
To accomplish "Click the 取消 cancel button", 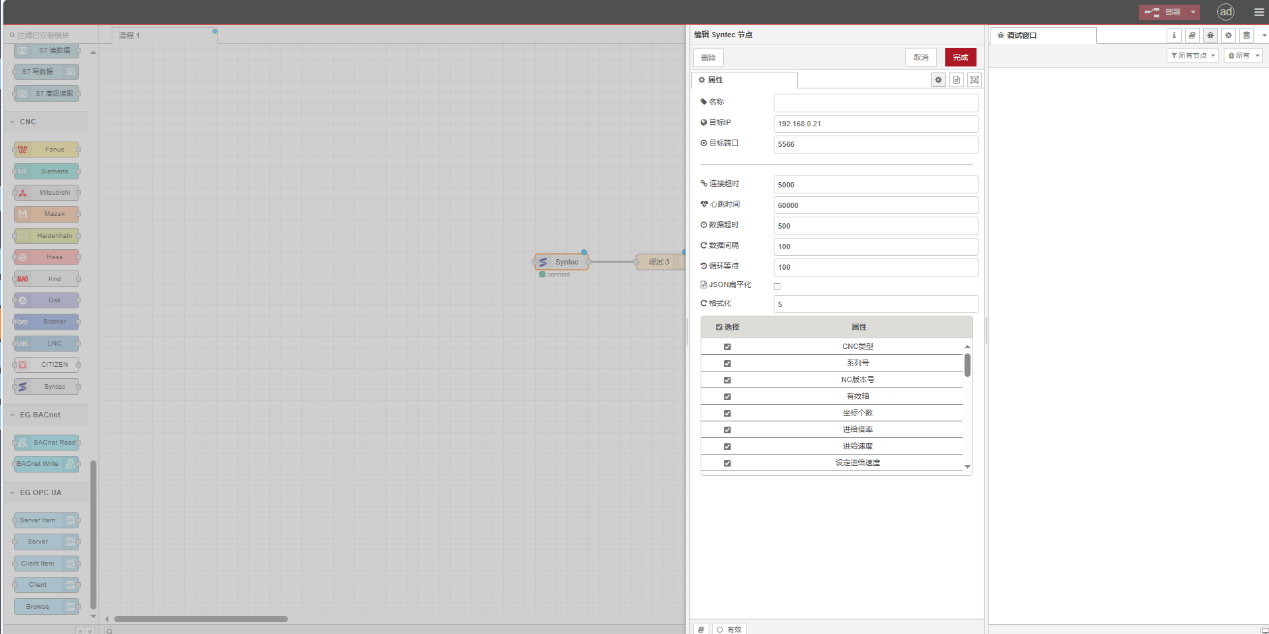I will click(x=920, y=58).
